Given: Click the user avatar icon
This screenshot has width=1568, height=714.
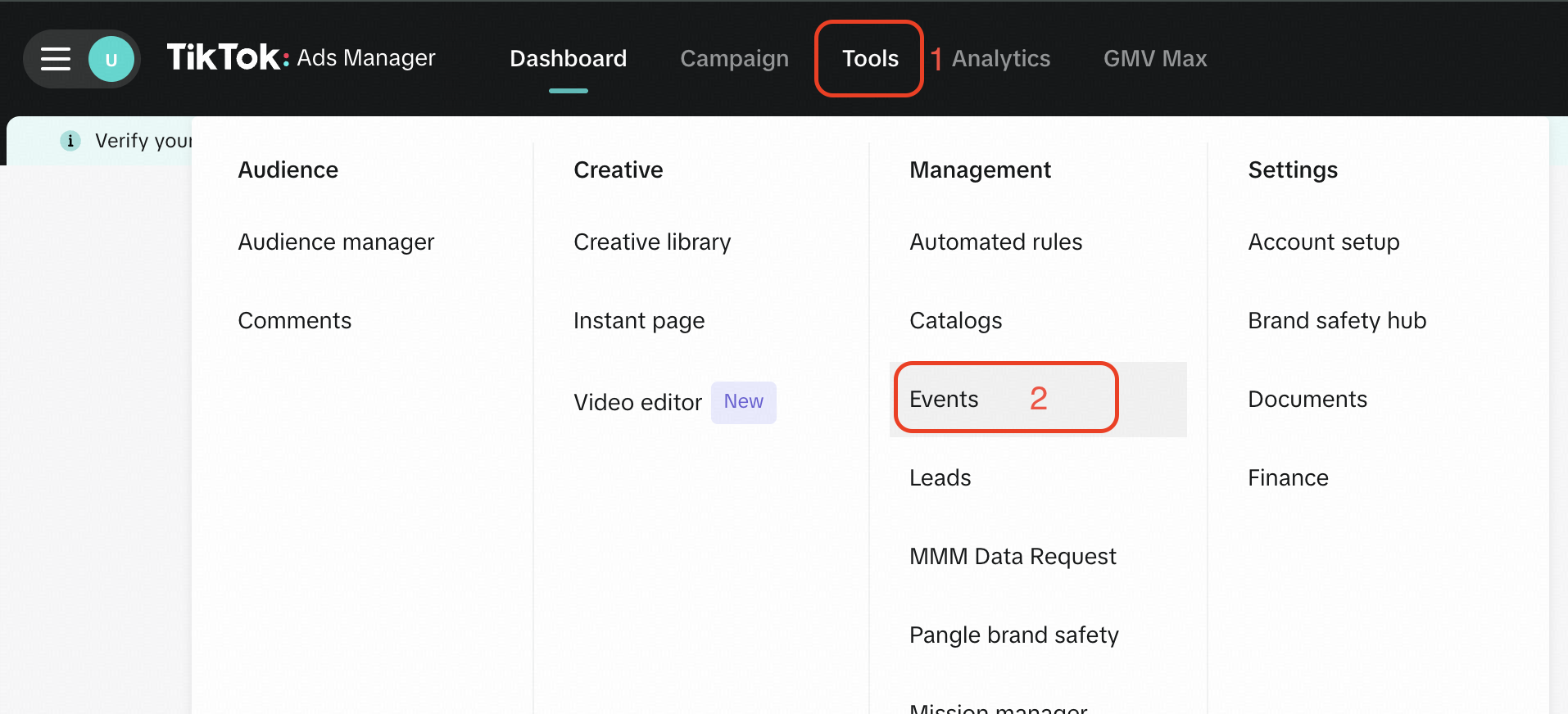Looking at the screenshot, I should point(111,59).
